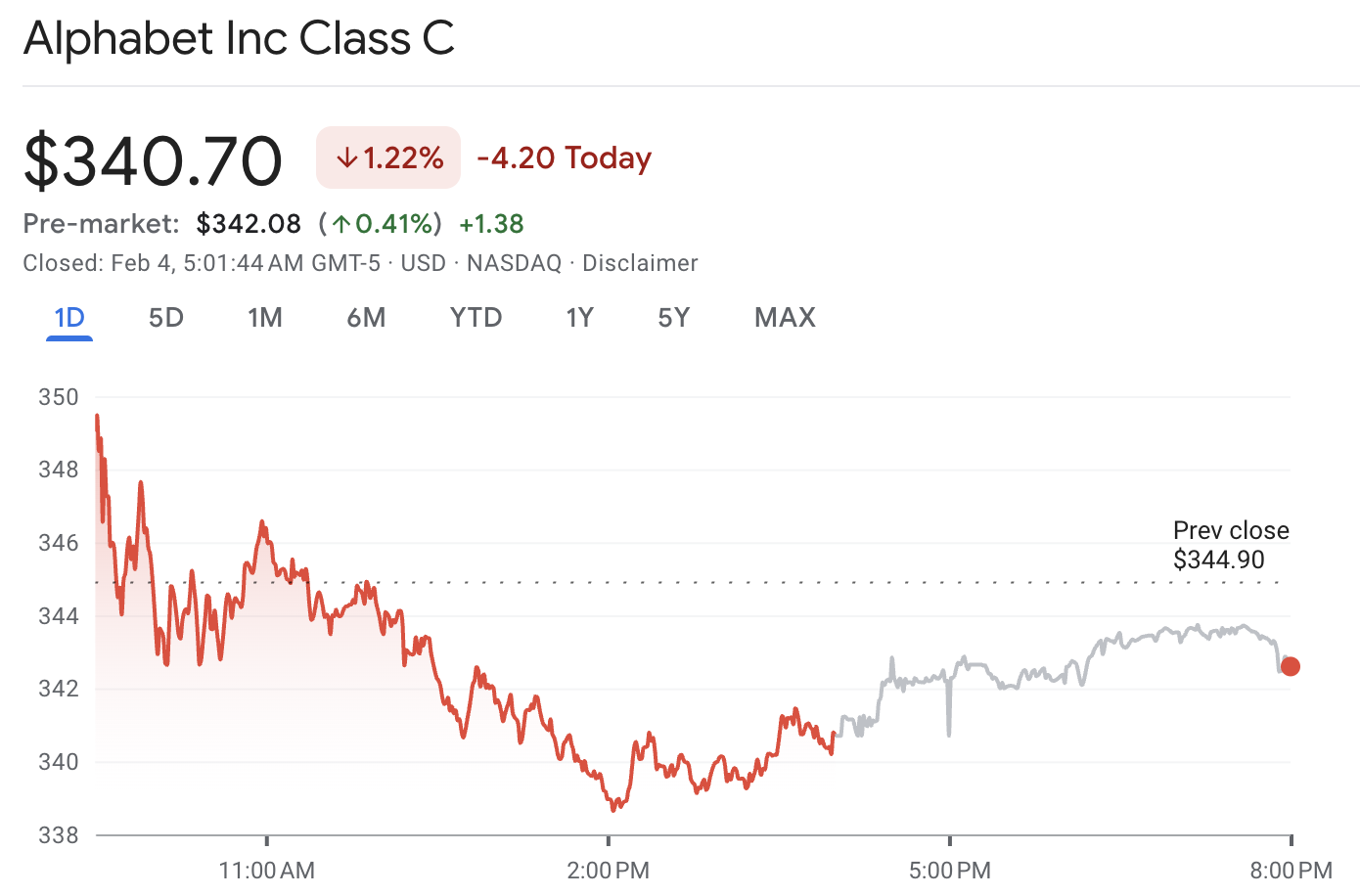Screen dimensions: 1360x896
Task: Show the MAX history chart
Action: tap(784, 317)
